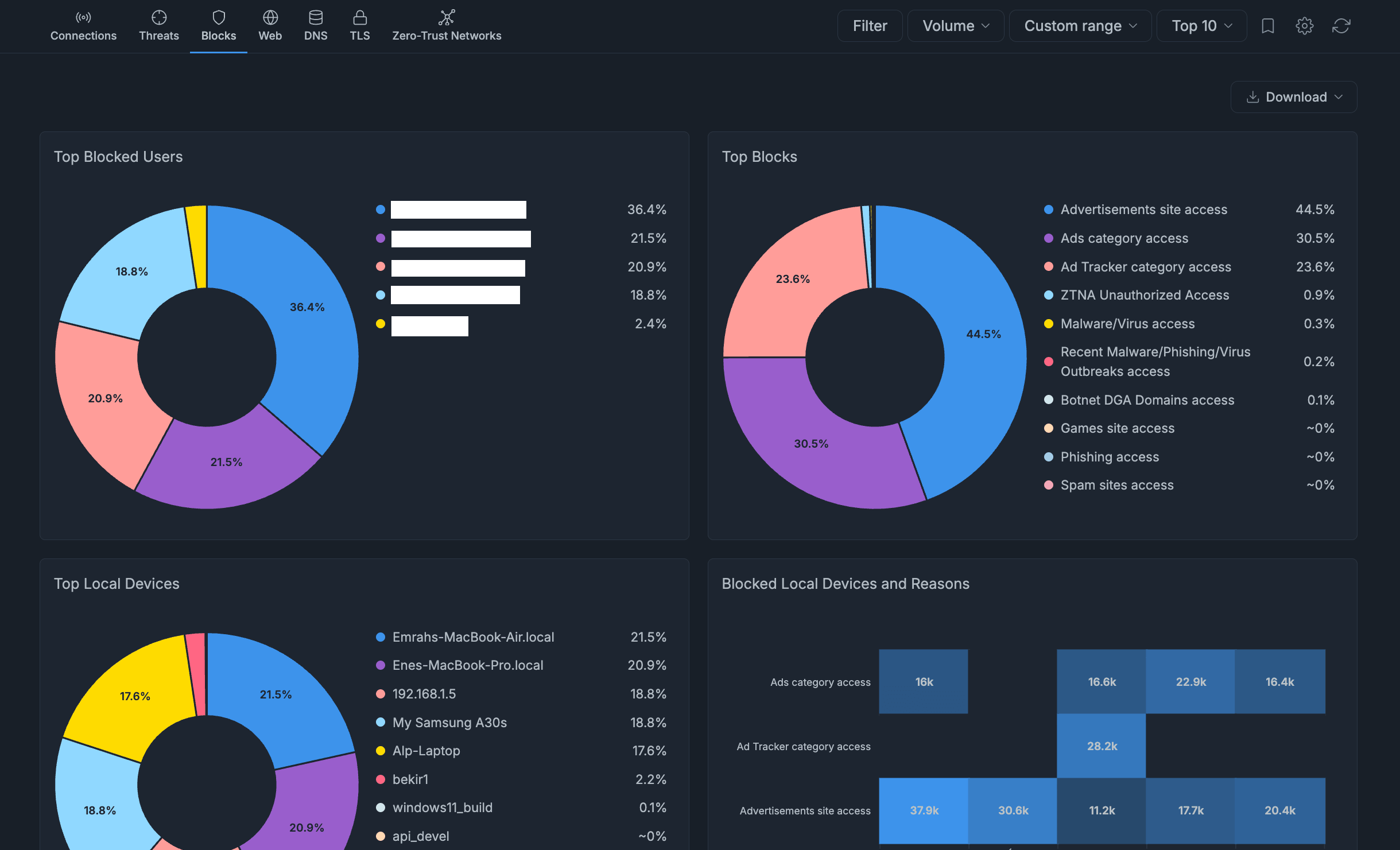The image size is (1400, 850).
Task: Click bekir1 legend entry
Action: click(x=410, y=779)
